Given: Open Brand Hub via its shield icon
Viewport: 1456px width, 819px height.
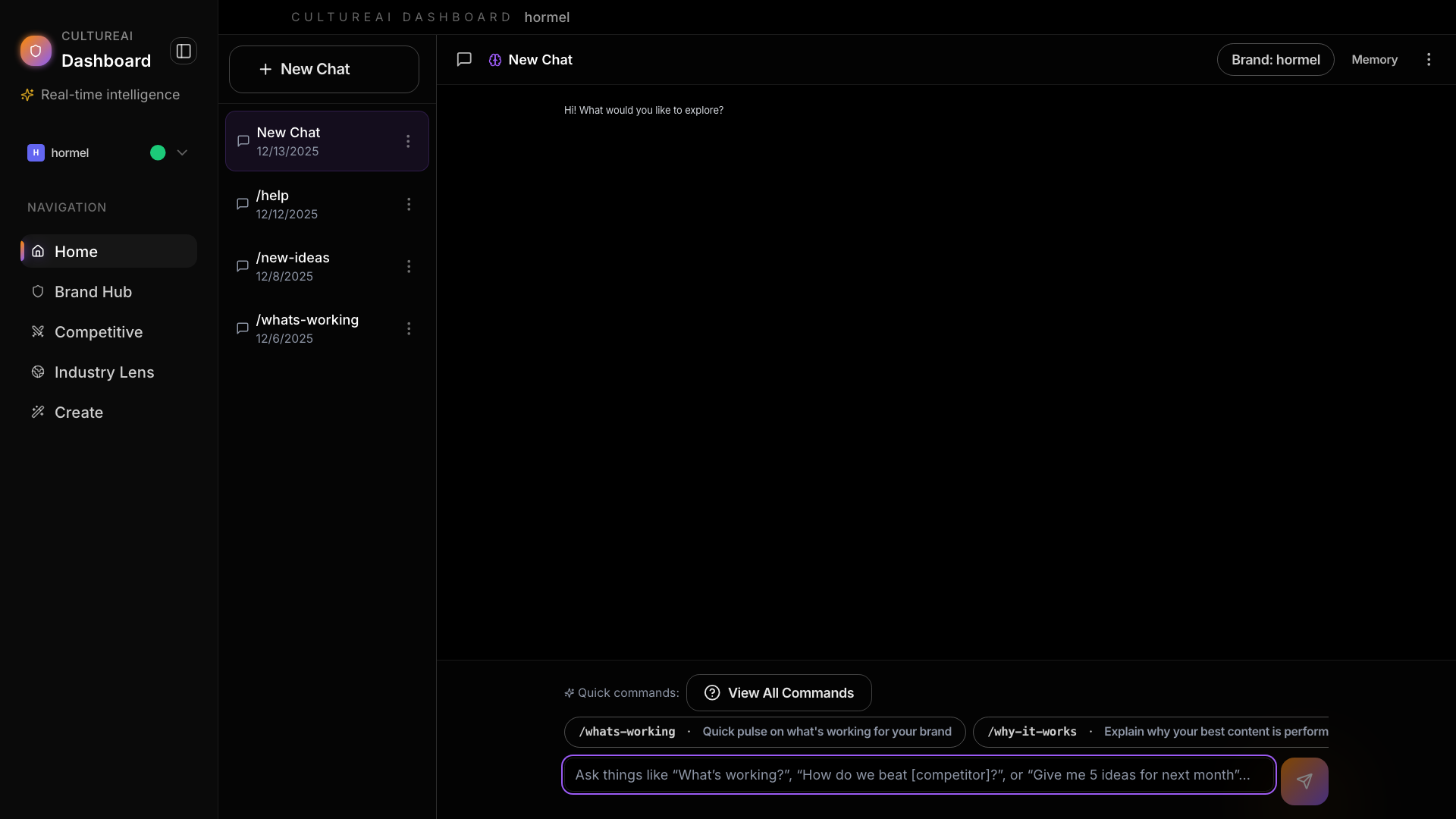Looking at the screenshot, I should tap(37, 291).
